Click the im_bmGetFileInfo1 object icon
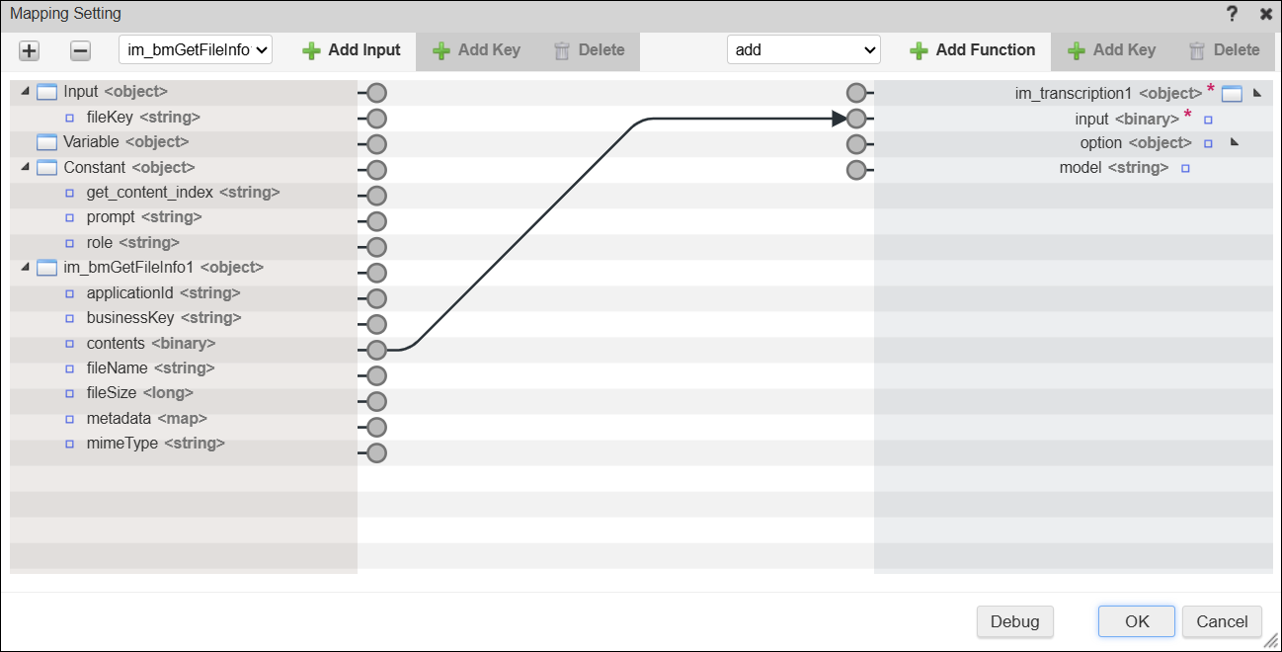Screen dimensions: 1282x652 point(46,268)
